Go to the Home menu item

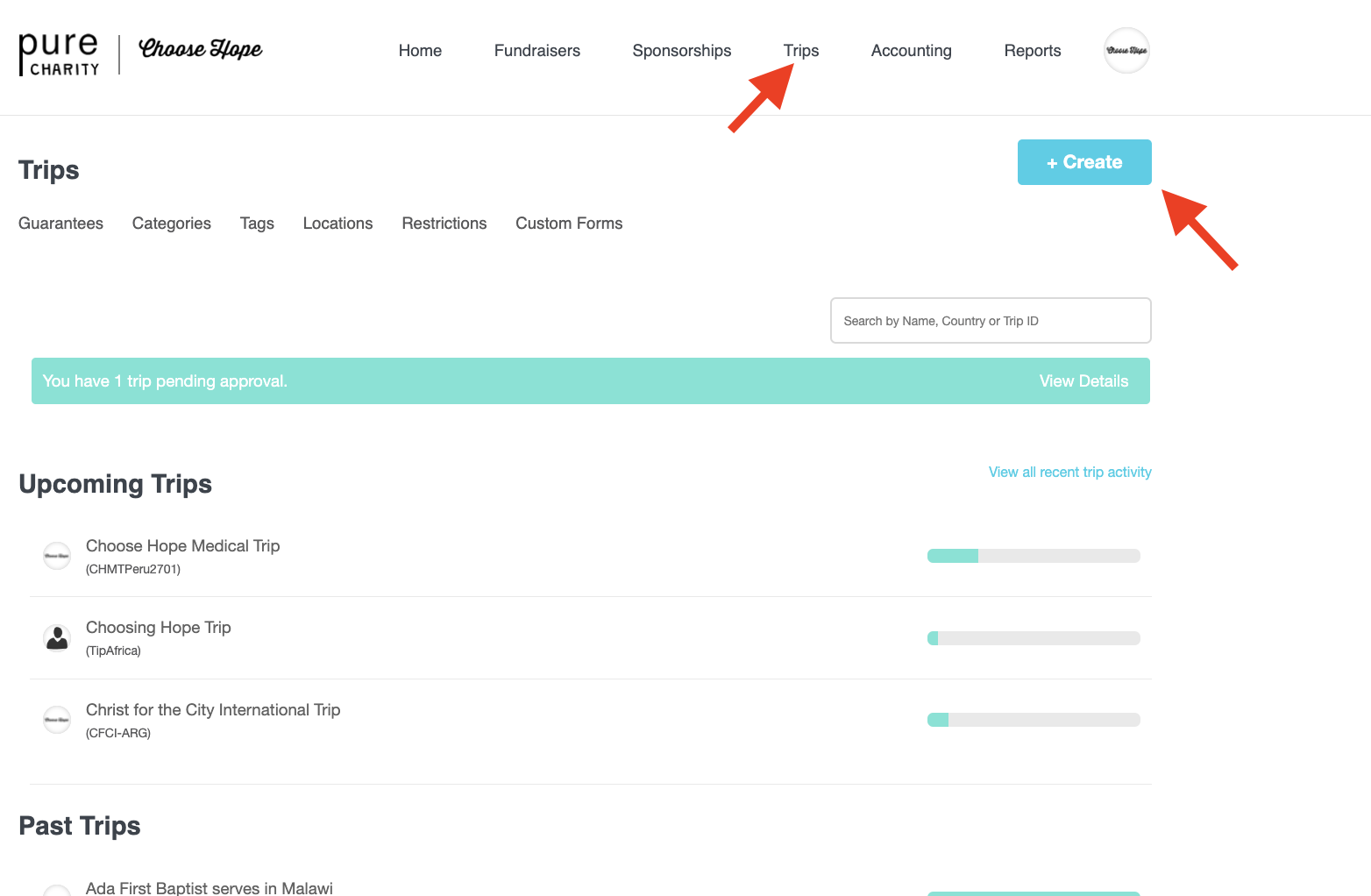[x=420, y=51]
